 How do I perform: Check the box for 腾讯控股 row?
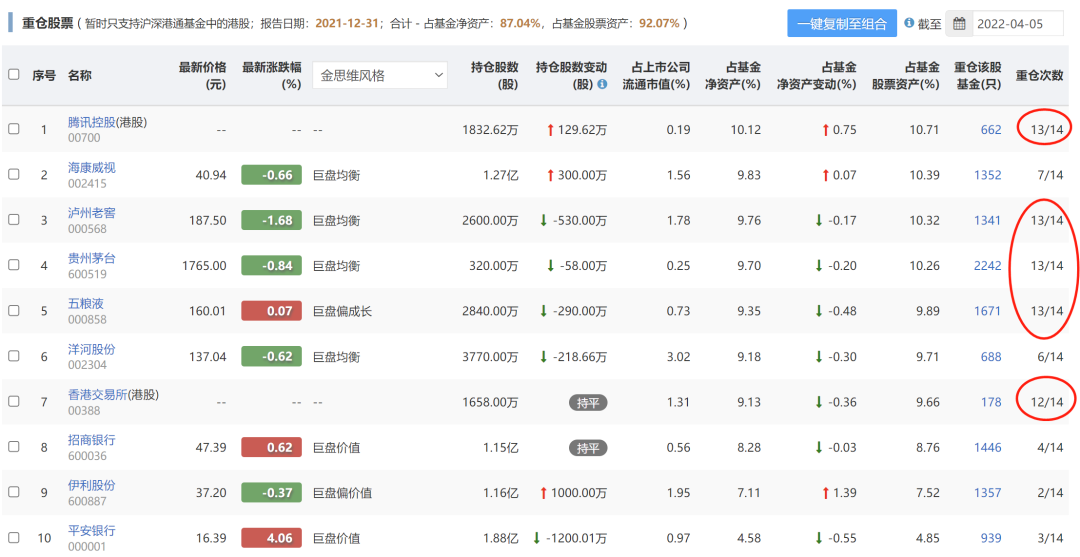(x=14, y=129)
